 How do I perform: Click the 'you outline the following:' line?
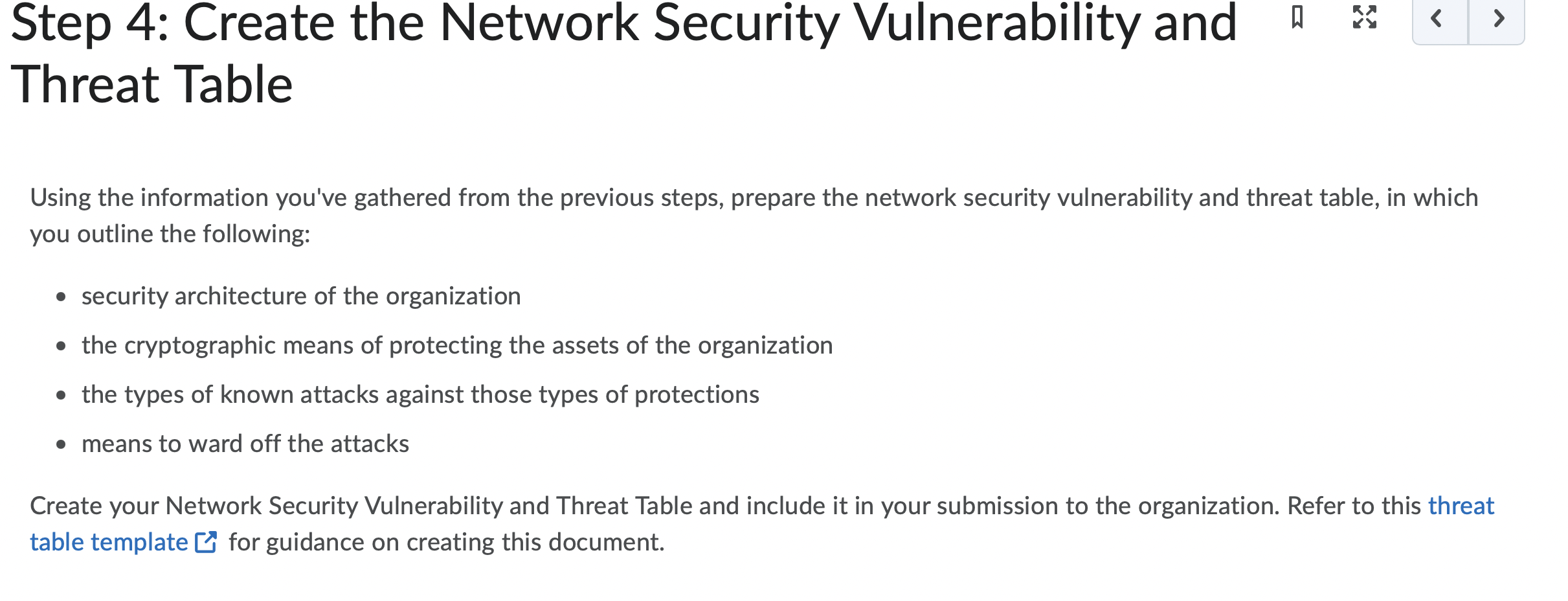[x=170, y=234]
